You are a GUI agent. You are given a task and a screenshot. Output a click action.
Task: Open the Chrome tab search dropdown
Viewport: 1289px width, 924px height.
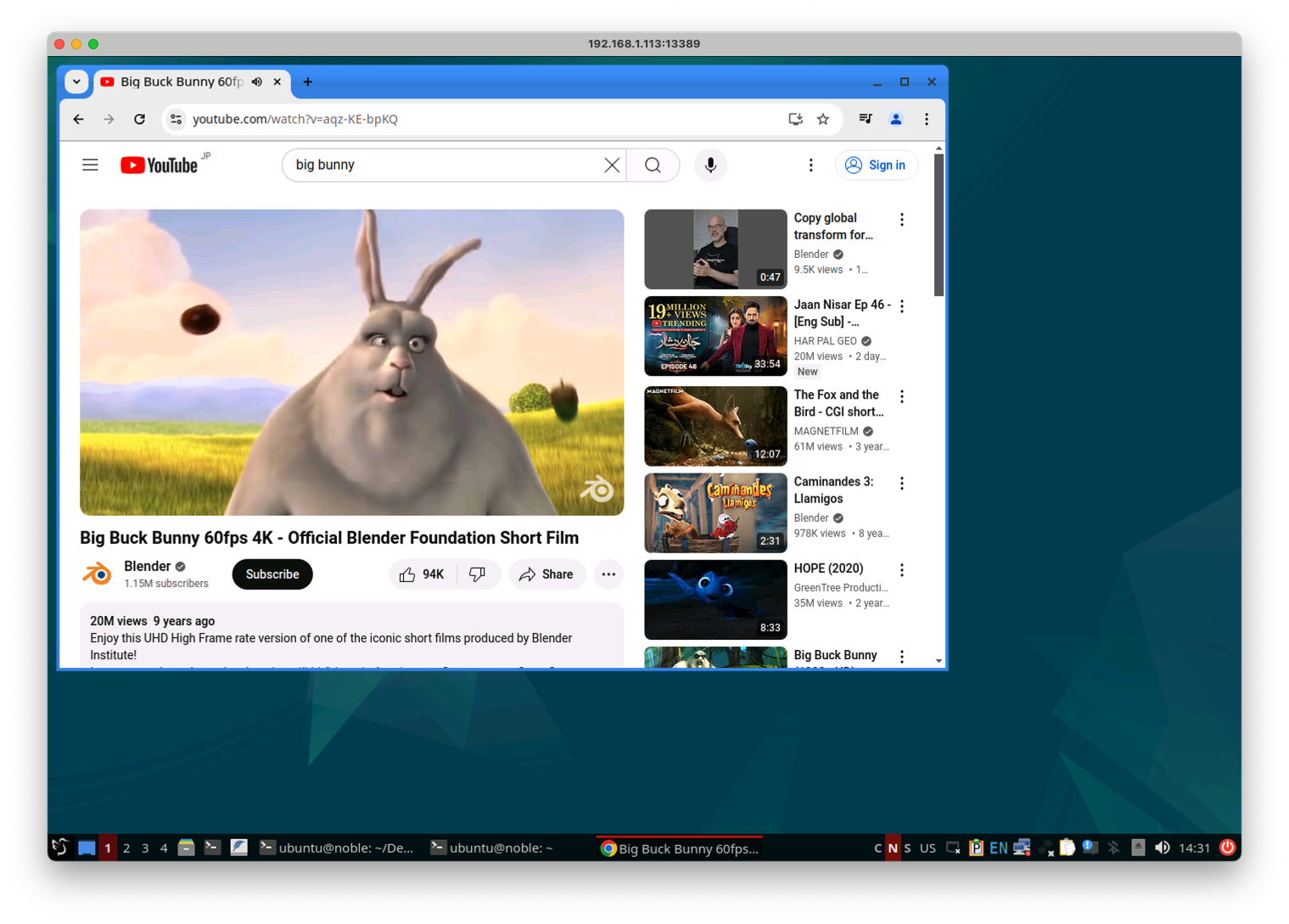pyautogui.click(x=77, y=81)
